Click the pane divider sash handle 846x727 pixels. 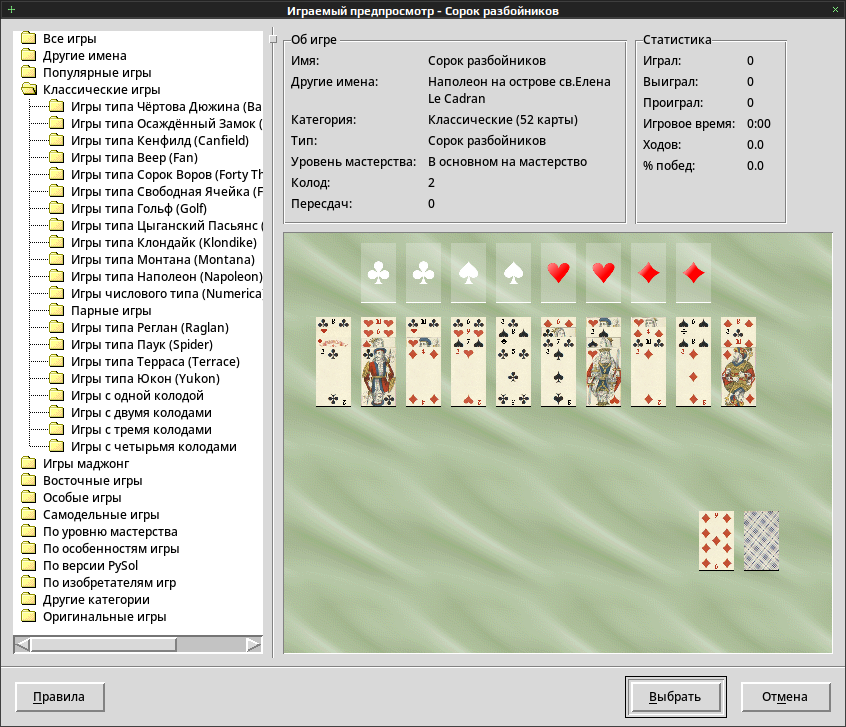point(273,39)
